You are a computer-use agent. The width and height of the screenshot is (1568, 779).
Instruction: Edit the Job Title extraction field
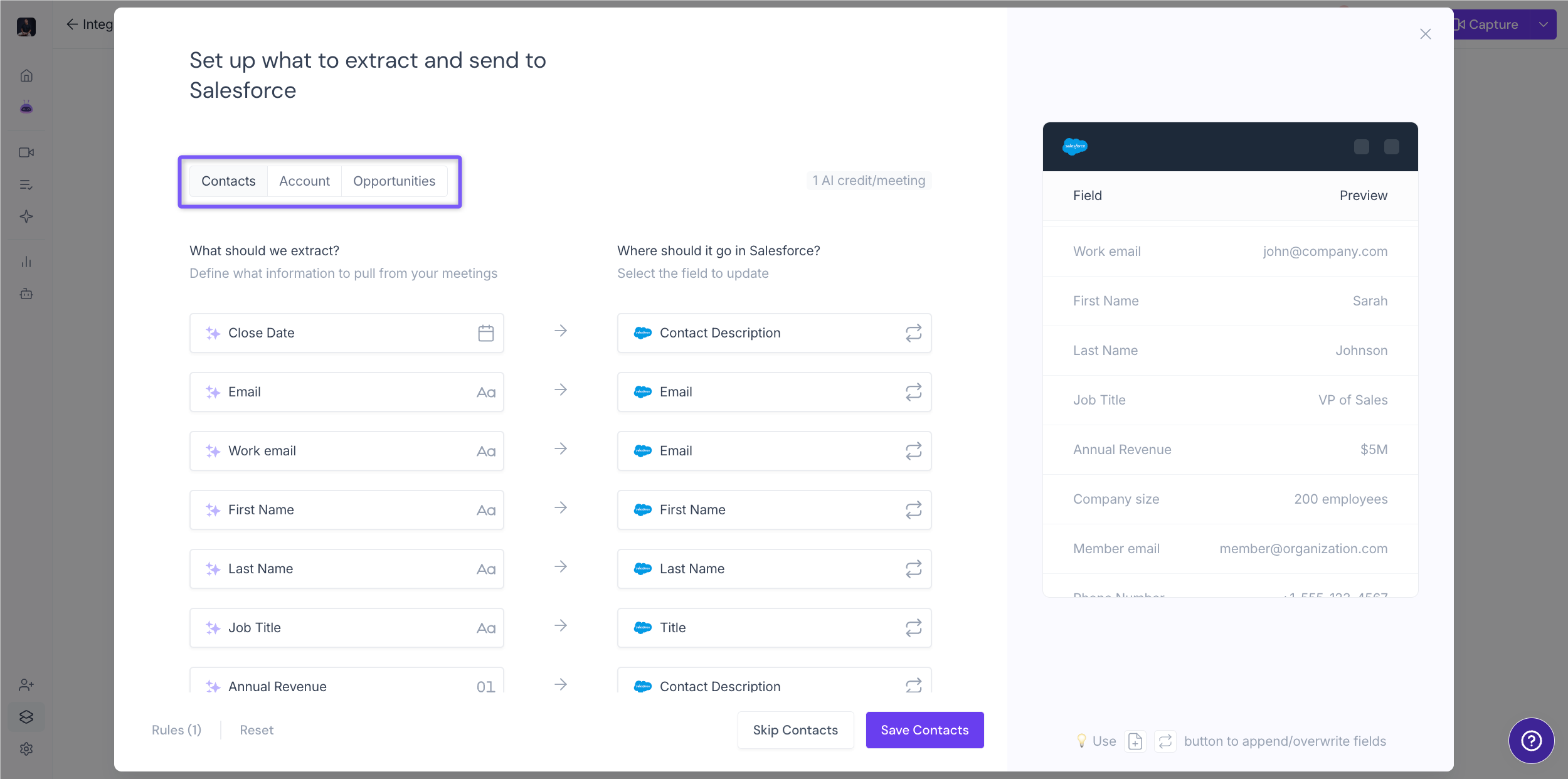coord(346,628)
